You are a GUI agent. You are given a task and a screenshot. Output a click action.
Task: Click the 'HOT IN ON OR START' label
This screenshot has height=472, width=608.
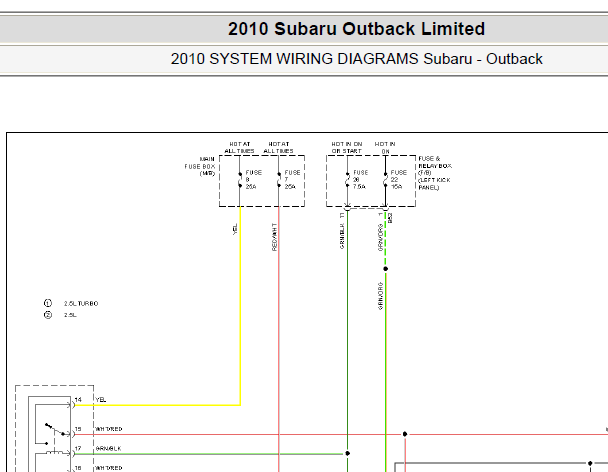pos(347,147)
